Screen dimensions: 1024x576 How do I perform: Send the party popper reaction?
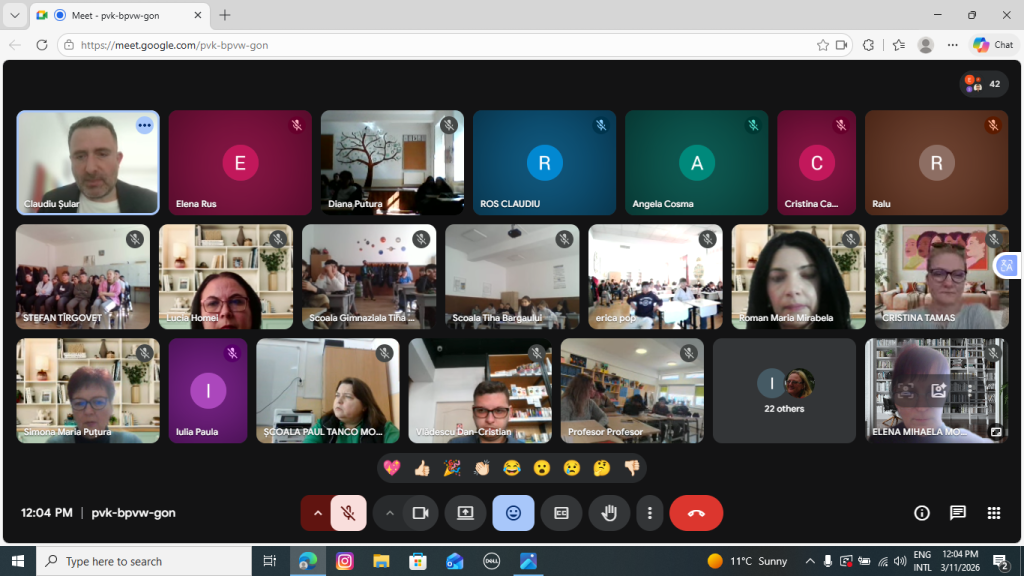[451, 468]
